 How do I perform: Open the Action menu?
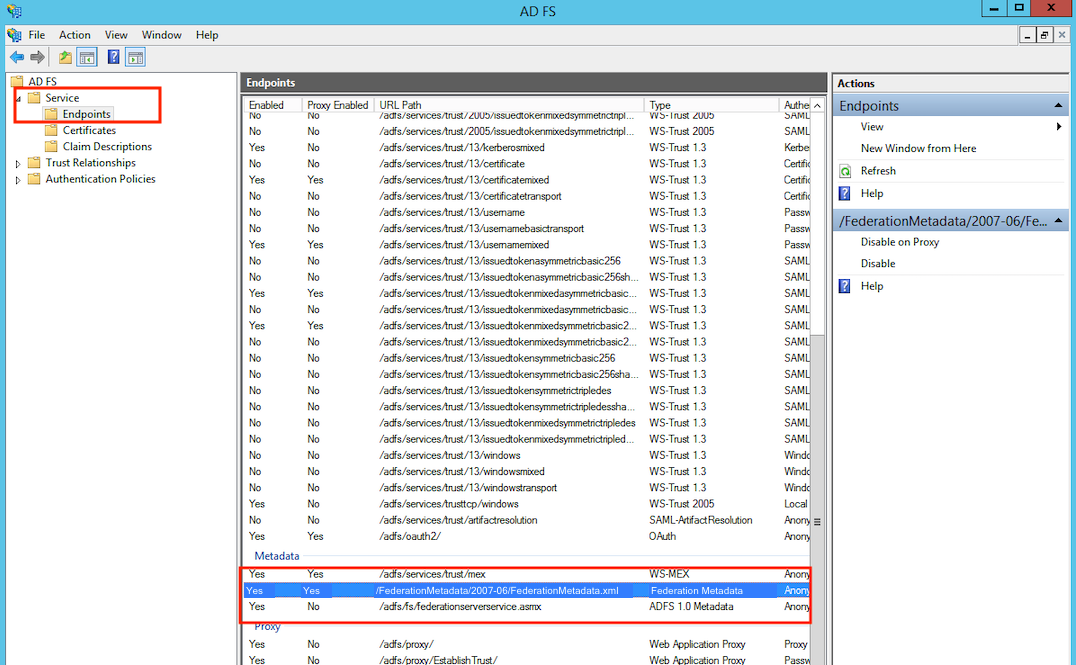pyautogui.click(x=74, y=34)
